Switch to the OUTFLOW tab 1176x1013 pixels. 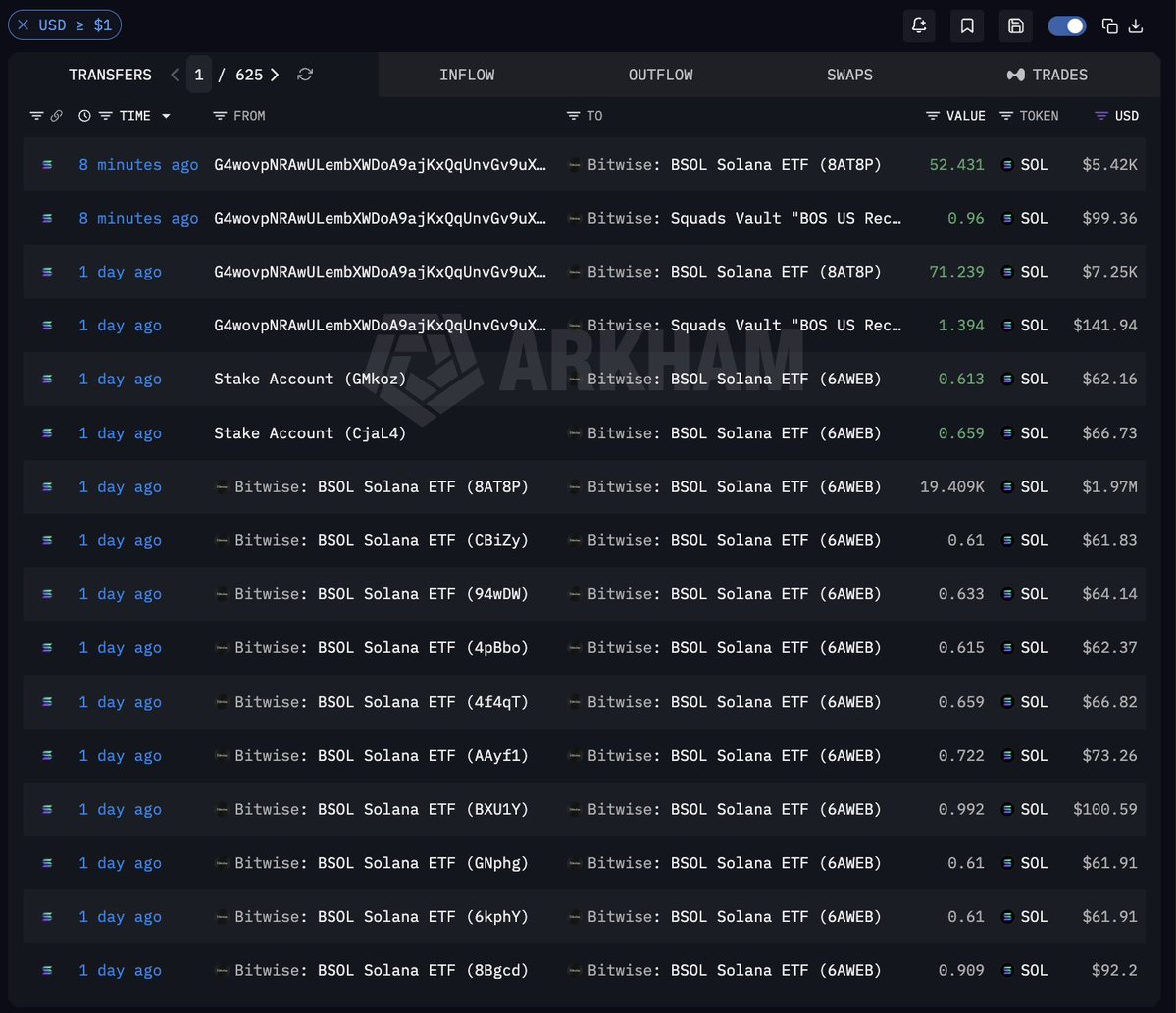pyautogui.click(x=661, y=75)
